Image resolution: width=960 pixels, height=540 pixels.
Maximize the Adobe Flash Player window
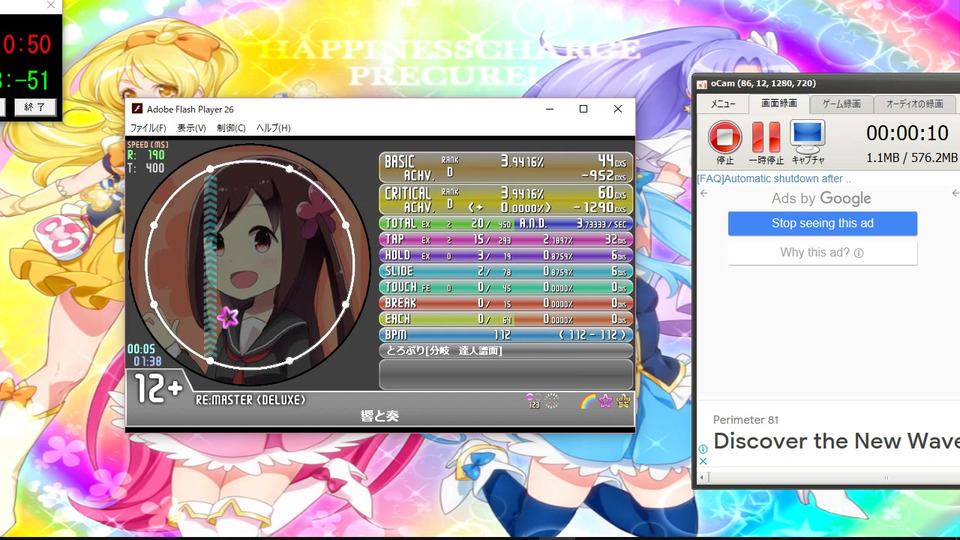point(583,109)
